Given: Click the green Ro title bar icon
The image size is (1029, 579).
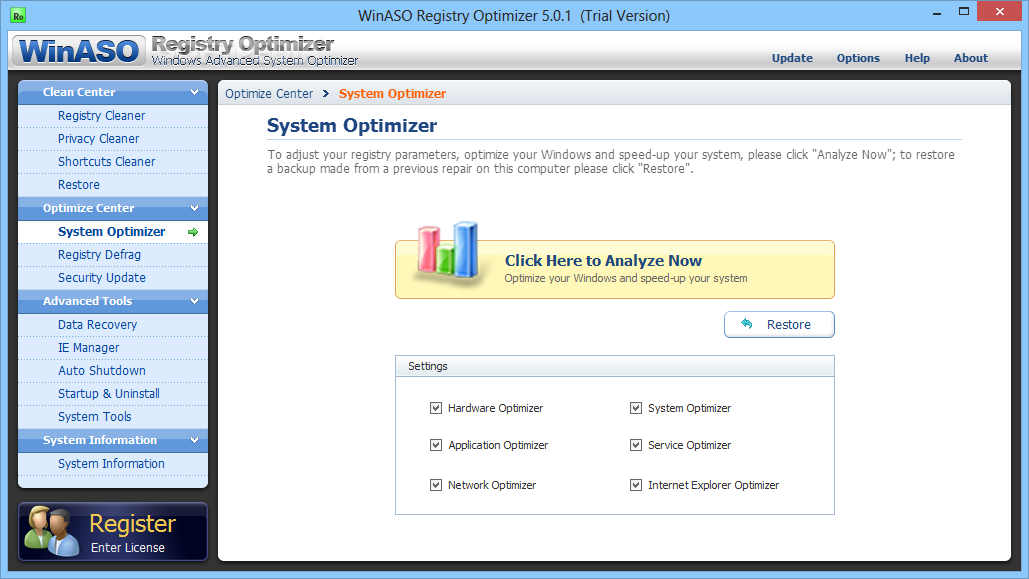Looking at the screenshot, I should click(x=18, y=16).
